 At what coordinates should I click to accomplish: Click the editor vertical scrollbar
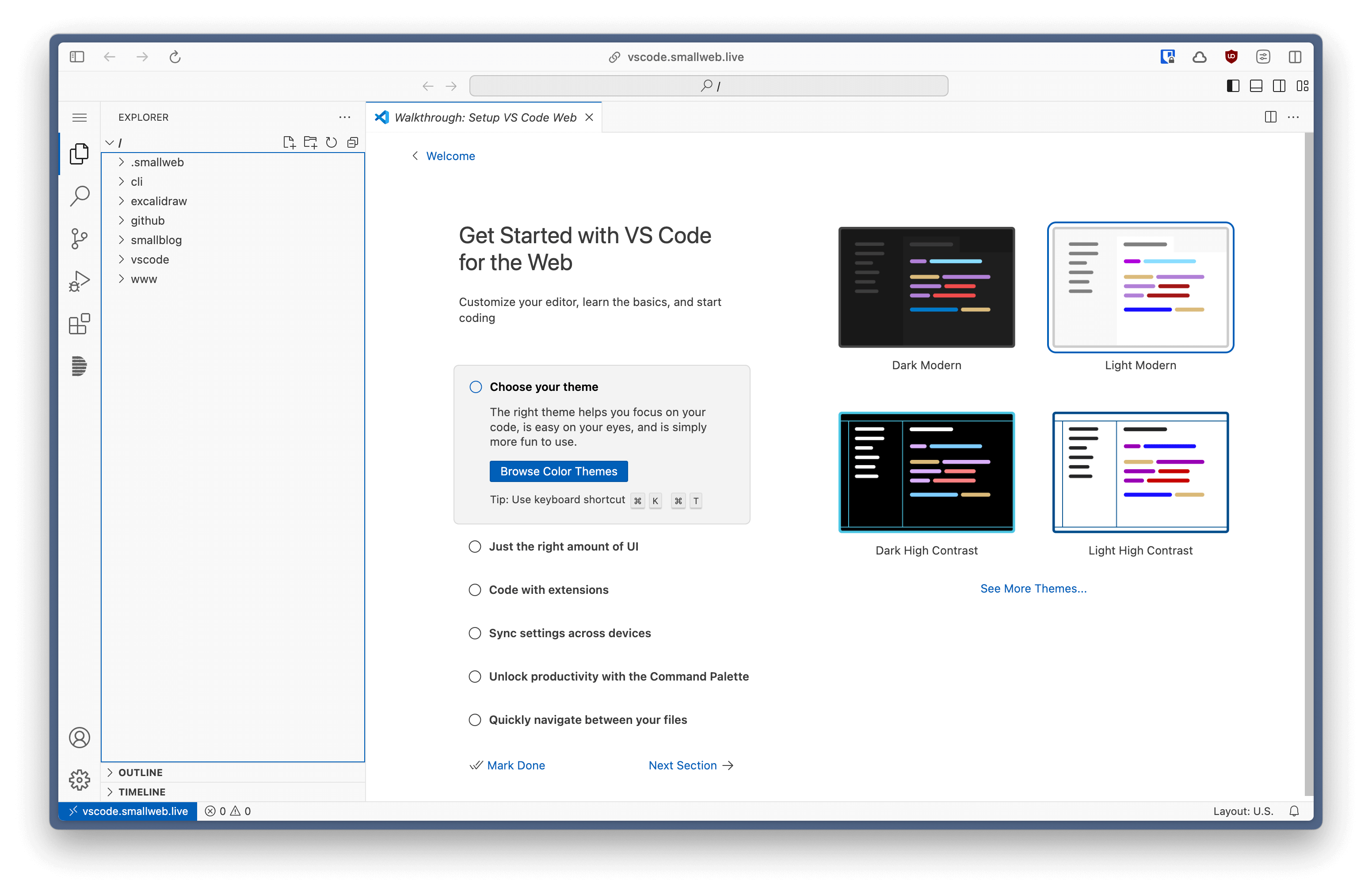pos(1309,464)
